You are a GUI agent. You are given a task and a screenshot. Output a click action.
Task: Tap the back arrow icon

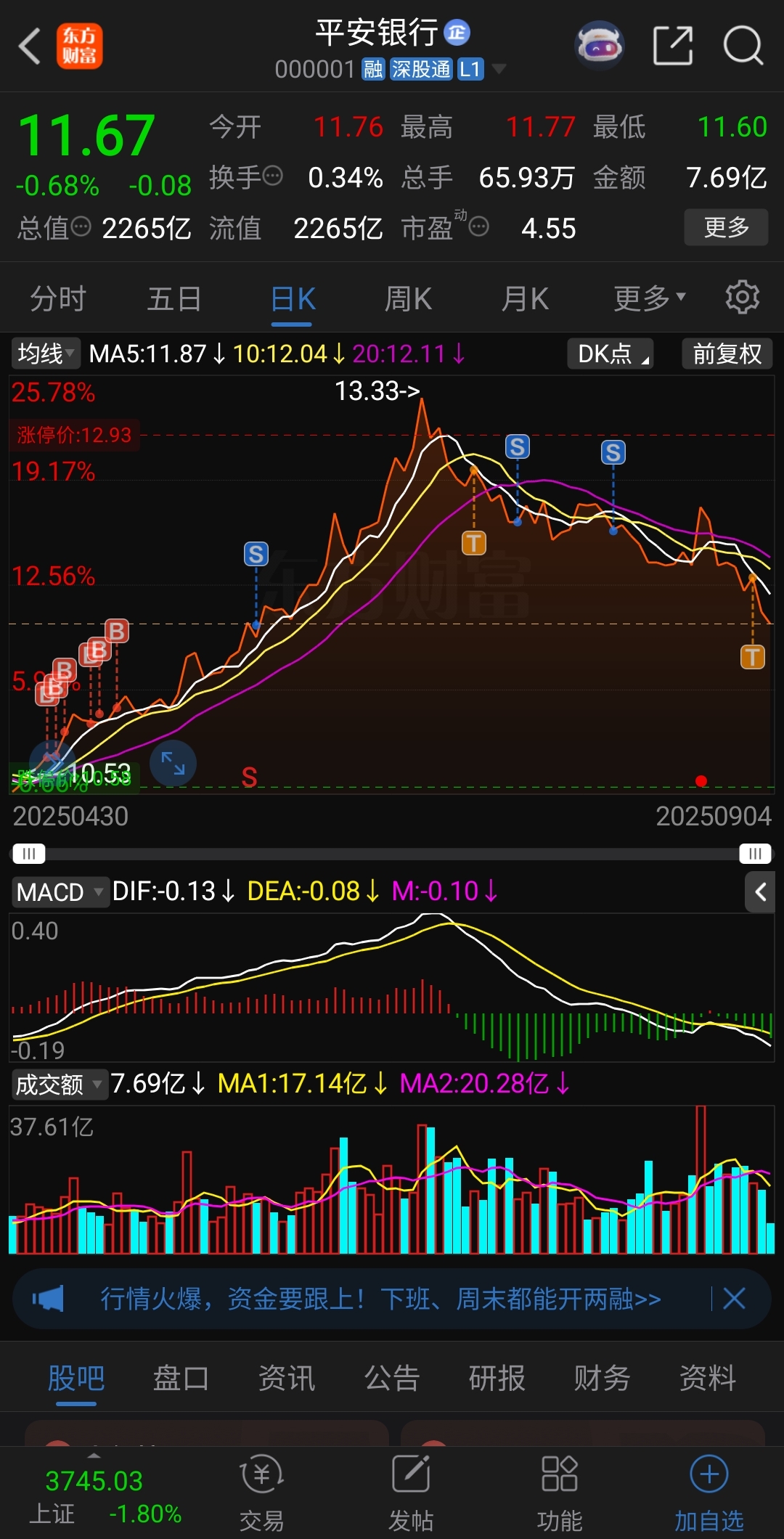tap(30, 46)
